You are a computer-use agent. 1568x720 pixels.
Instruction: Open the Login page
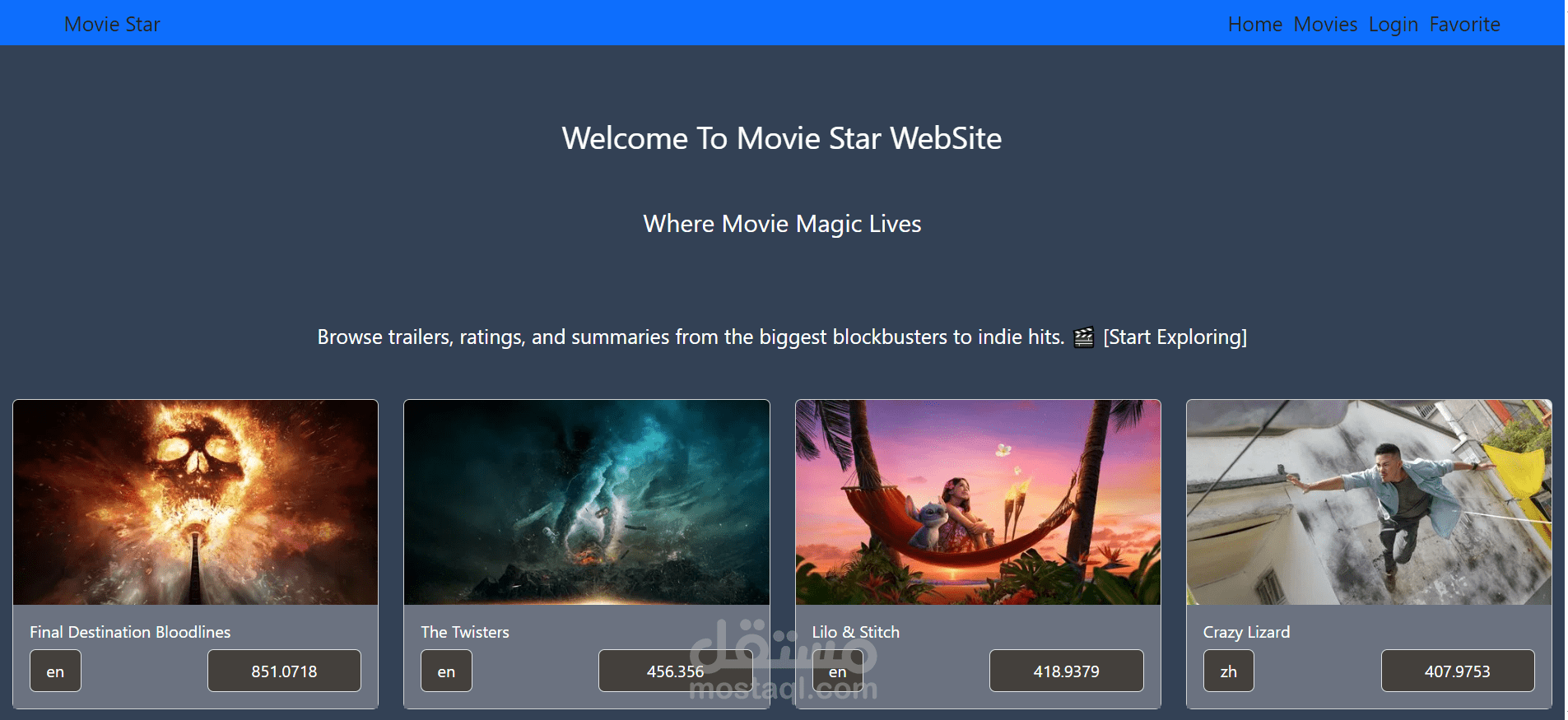click(1393, 25)
